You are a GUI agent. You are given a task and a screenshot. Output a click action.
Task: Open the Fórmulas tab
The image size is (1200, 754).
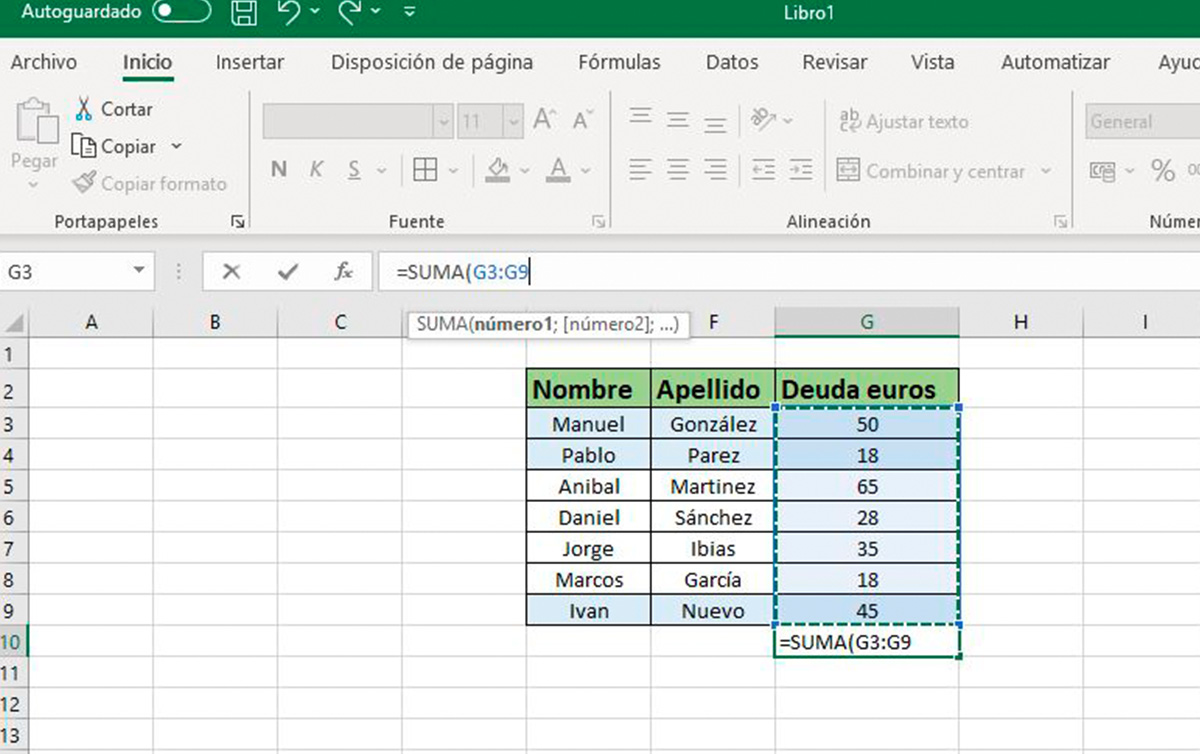coord(619,62)
